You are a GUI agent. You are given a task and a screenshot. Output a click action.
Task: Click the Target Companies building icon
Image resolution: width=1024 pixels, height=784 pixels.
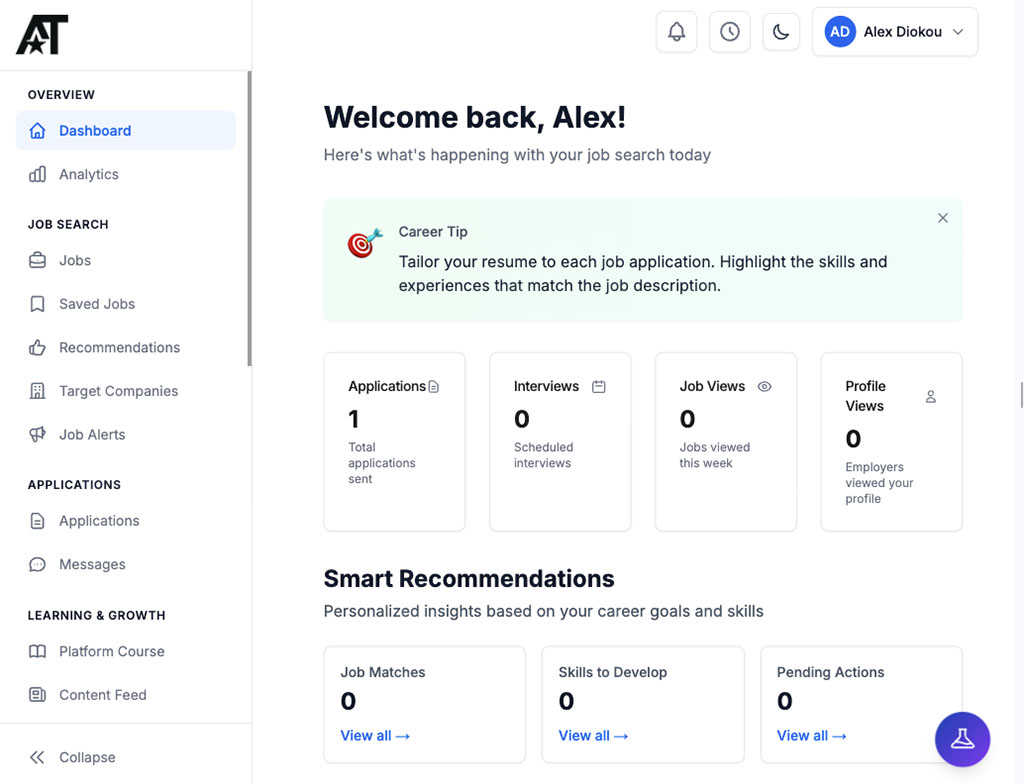coord(38,391)
